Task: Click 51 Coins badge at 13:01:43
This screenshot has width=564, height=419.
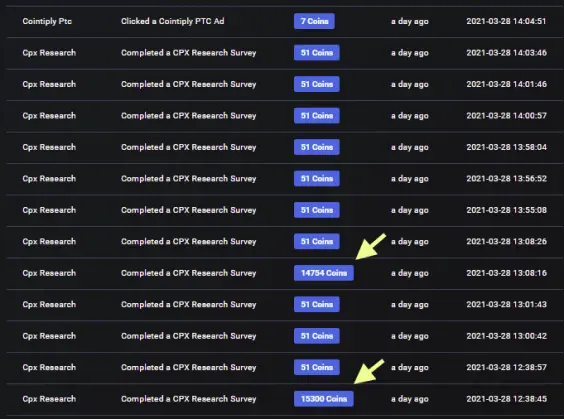Action: (317, 304)
